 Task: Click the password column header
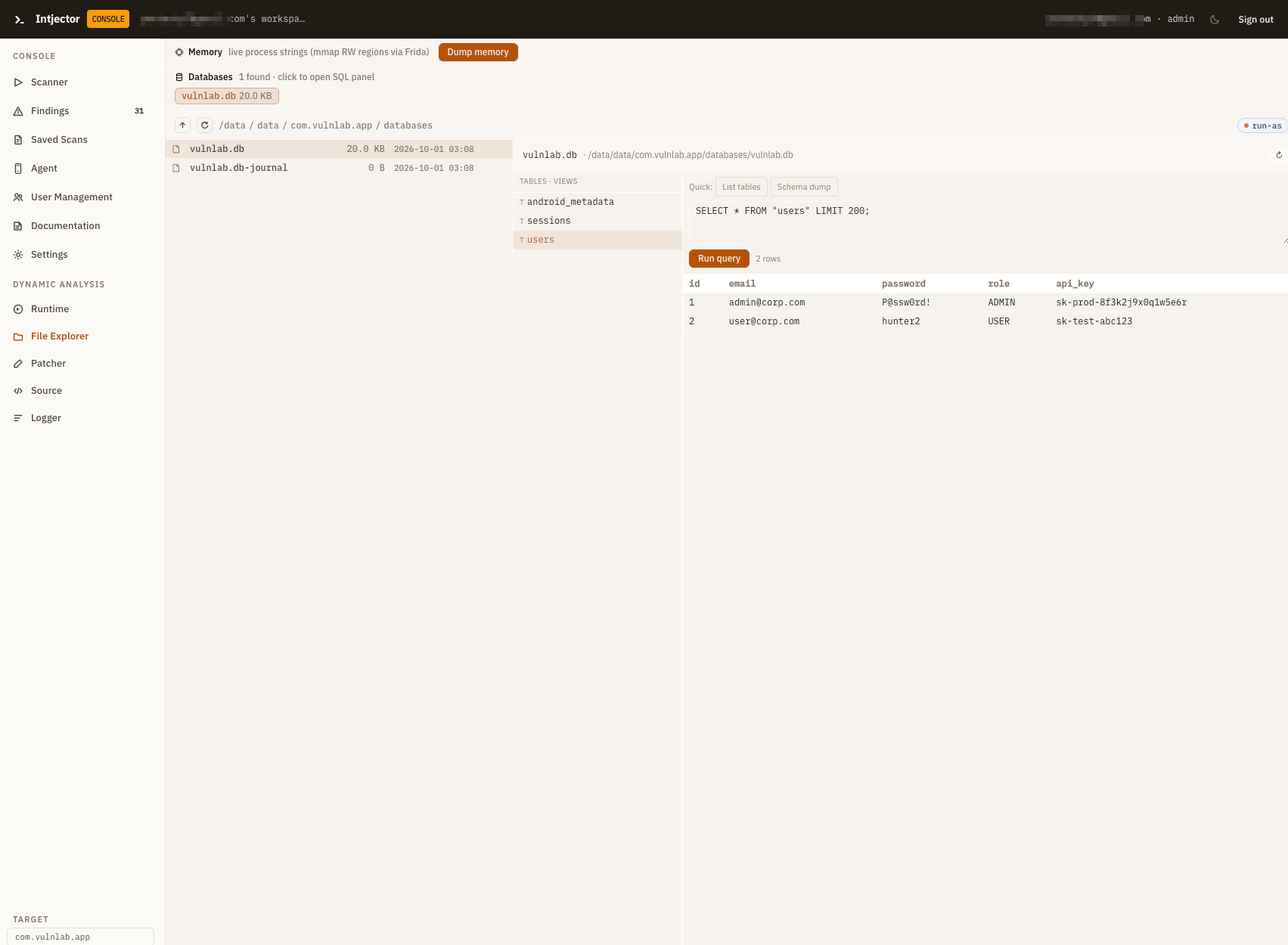904,283
